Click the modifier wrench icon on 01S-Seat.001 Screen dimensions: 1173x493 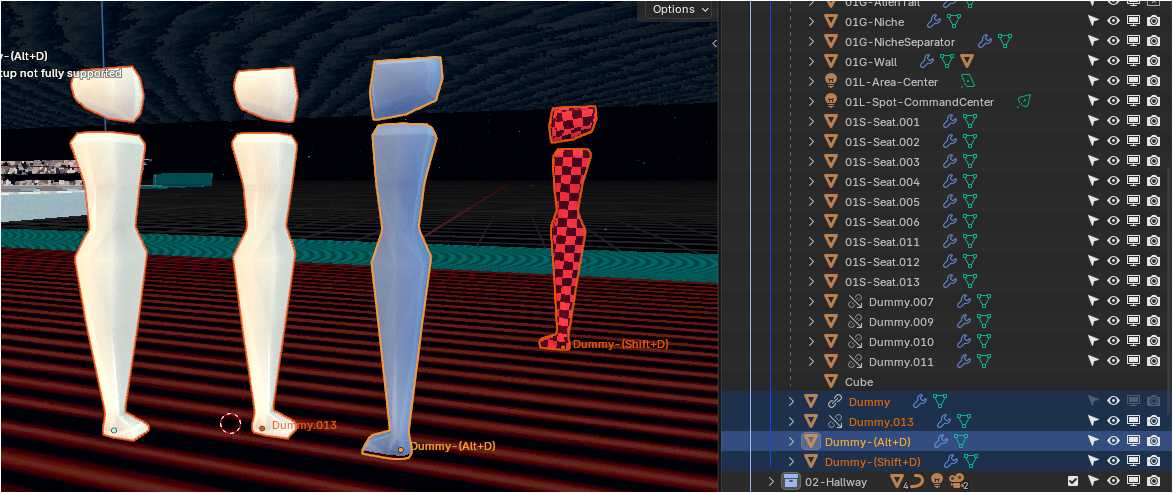click(950, 121)
